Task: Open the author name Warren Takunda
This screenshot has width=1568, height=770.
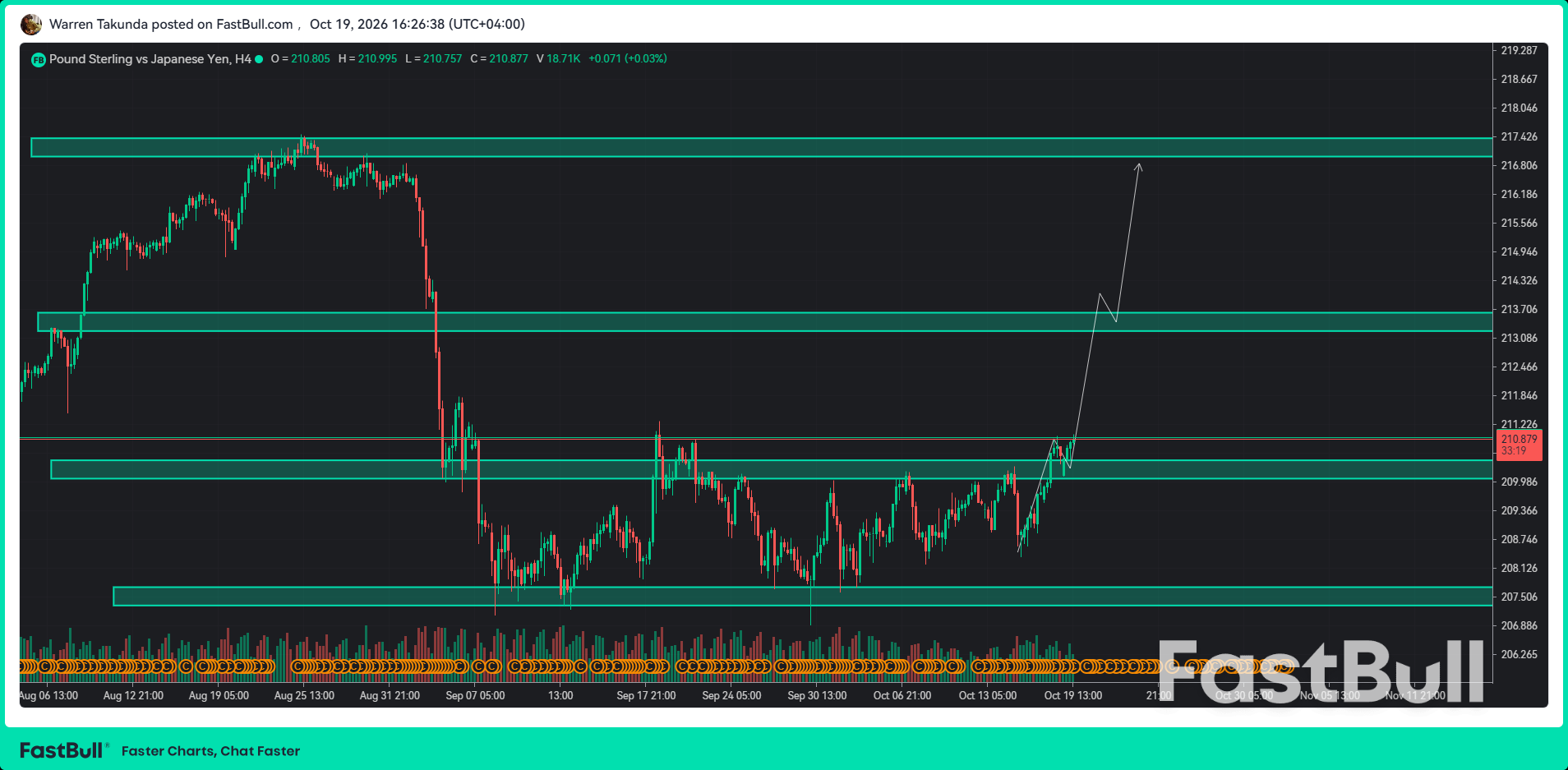Action: pyautogui.click(x=99, y=24)
